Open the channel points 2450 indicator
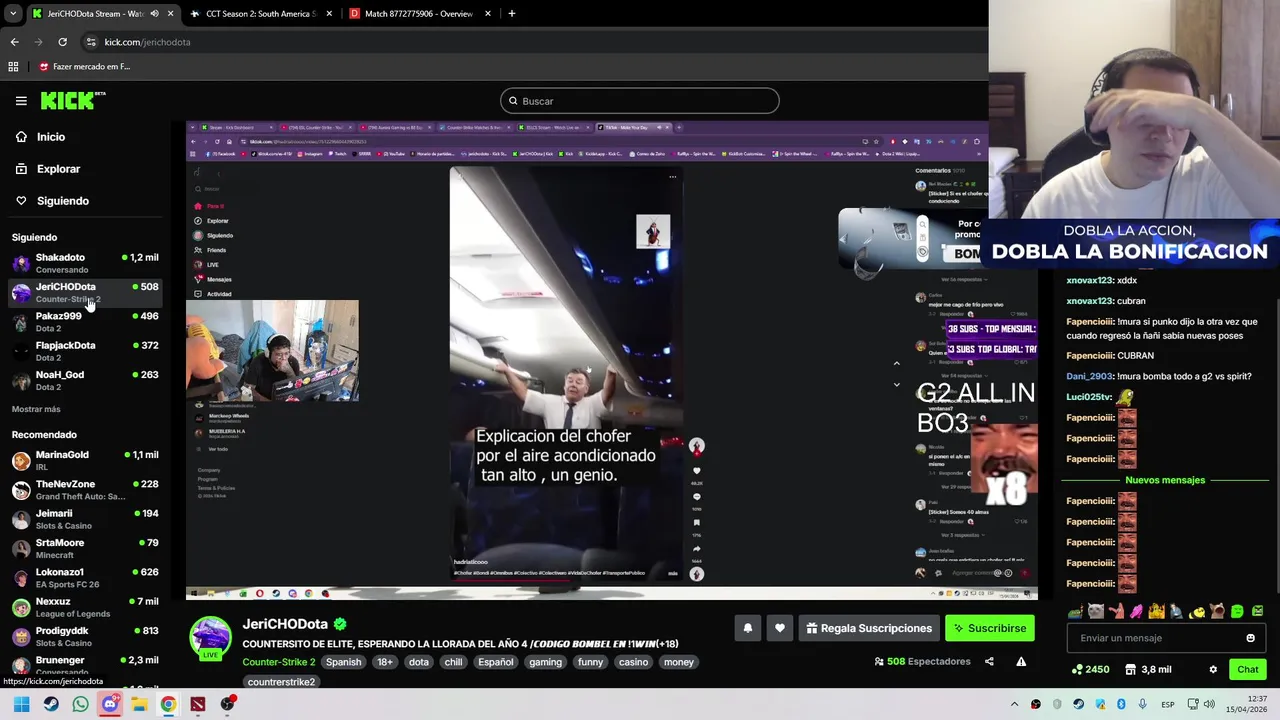Viewport: 1280px width, 720px height. [x=1091, y=669]
